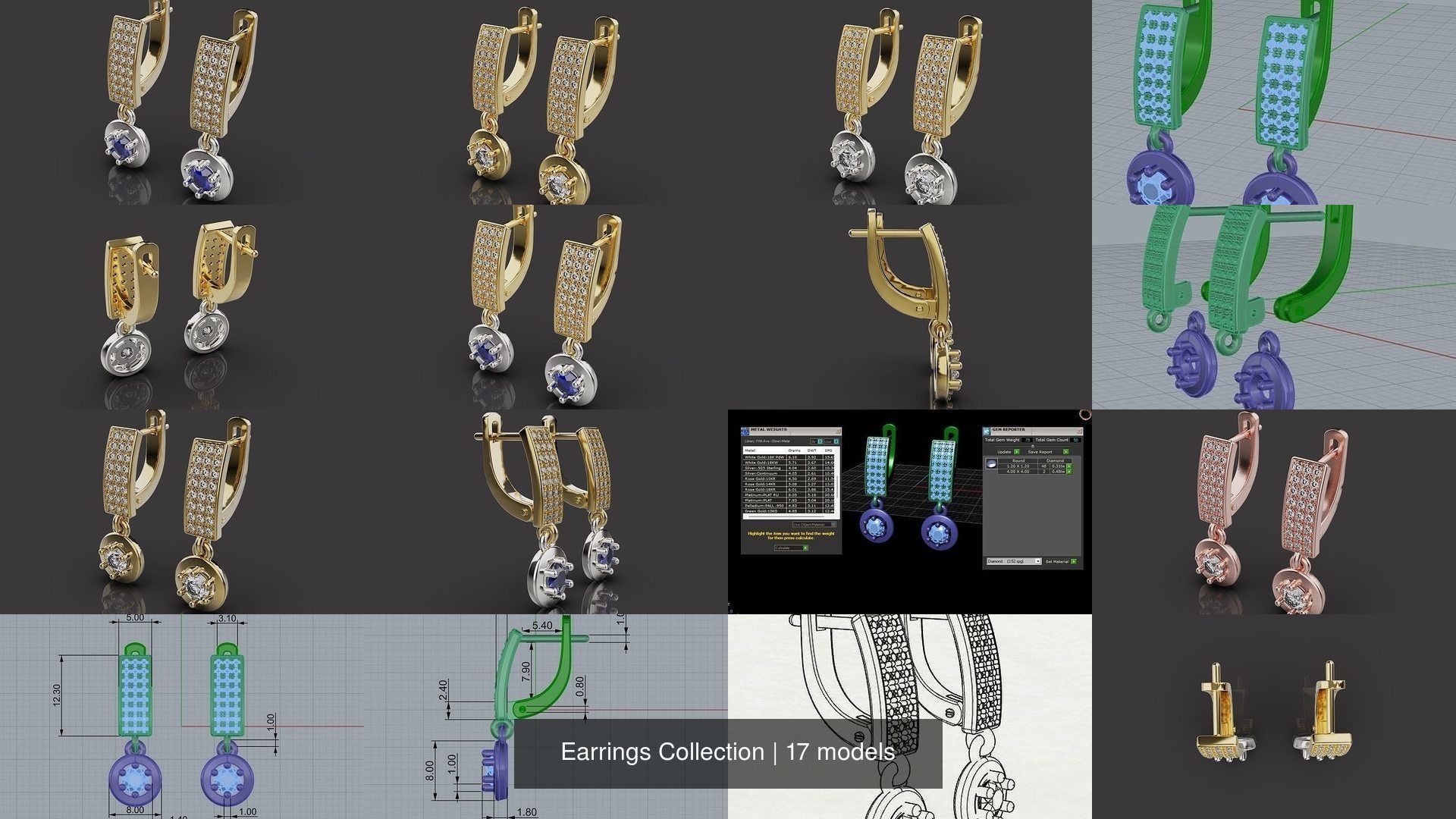Select the Platinum:PLAT RU row
Viewport: 1456px width, 819px height.
point(789,494)
